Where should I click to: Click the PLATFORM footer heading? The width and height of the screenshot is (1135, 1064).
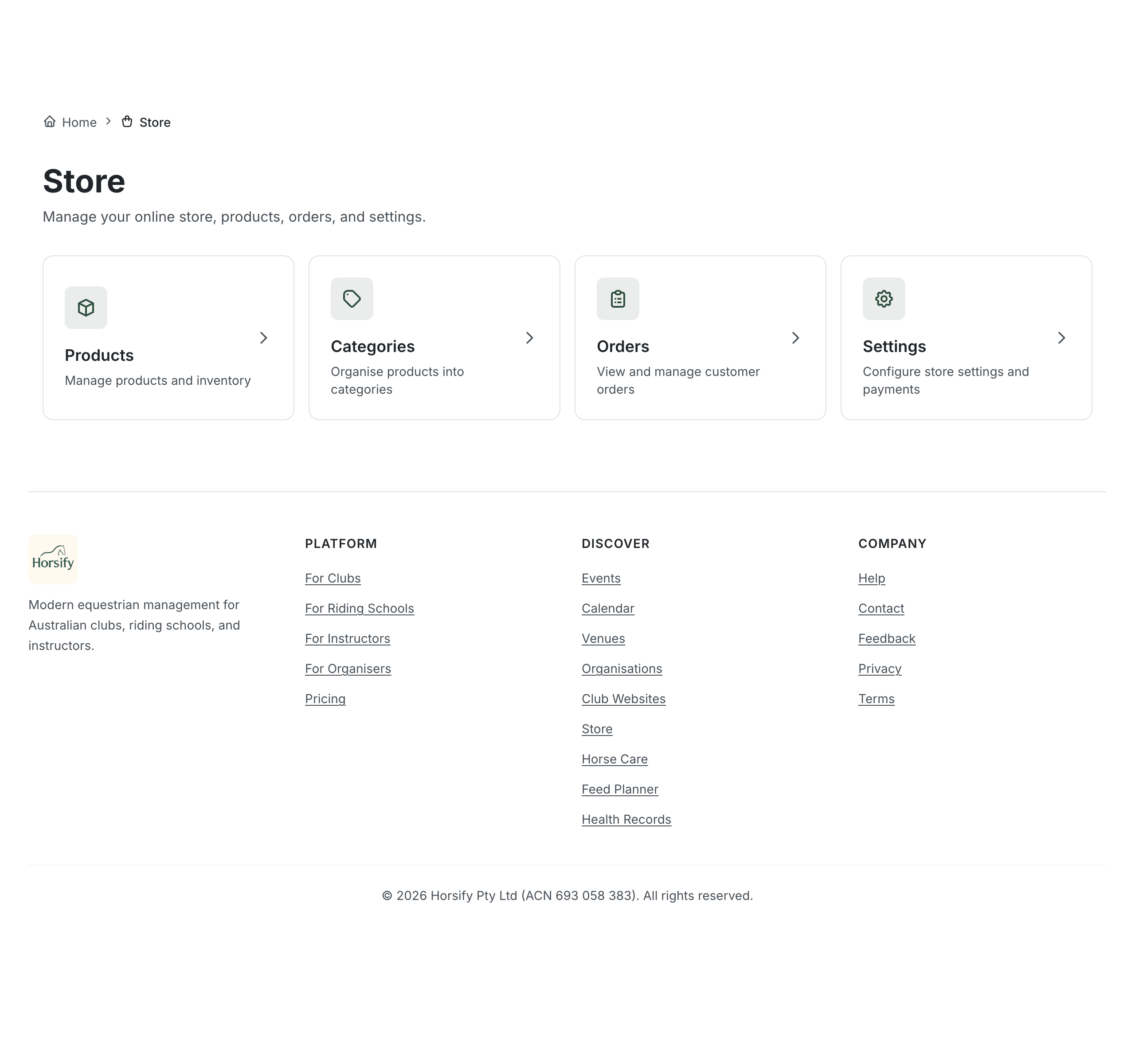pos(341,544)
